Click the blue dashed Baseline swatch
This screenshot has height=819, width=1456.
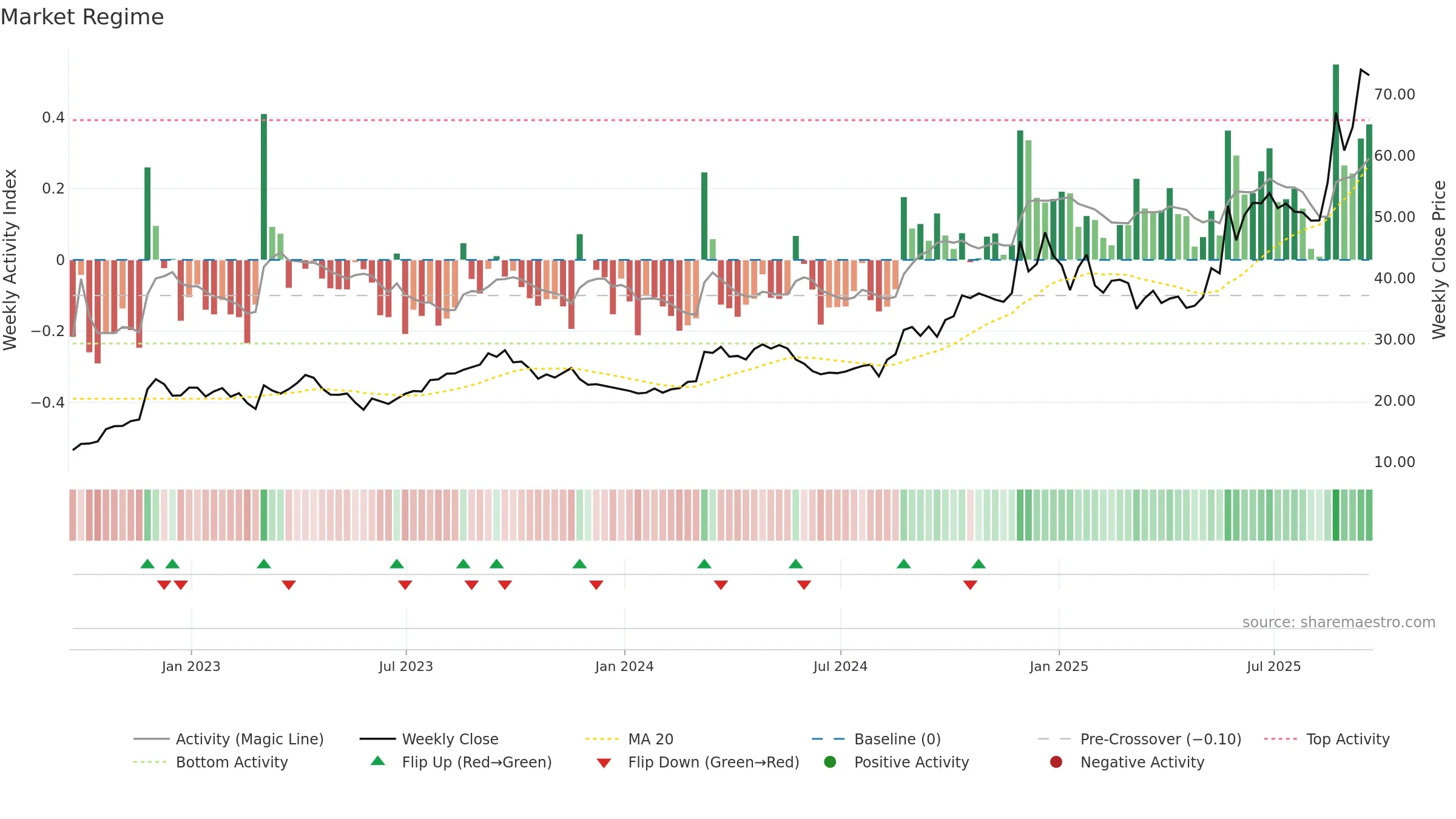828,739
